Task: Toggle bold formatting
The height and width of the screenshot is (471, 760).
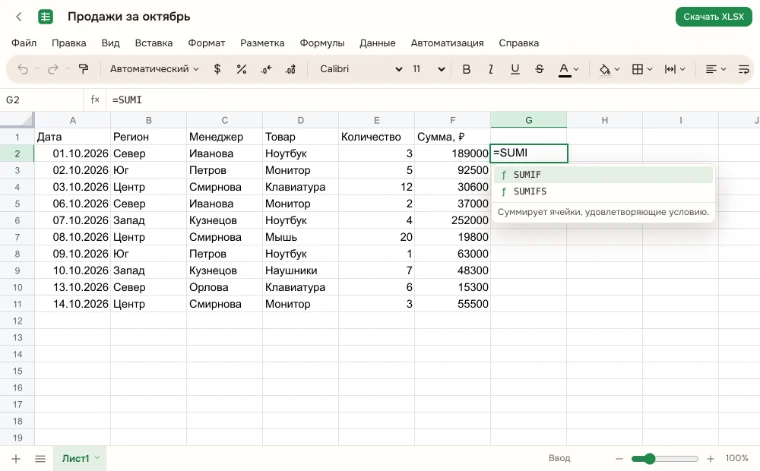Action: [x=466, y=69]
